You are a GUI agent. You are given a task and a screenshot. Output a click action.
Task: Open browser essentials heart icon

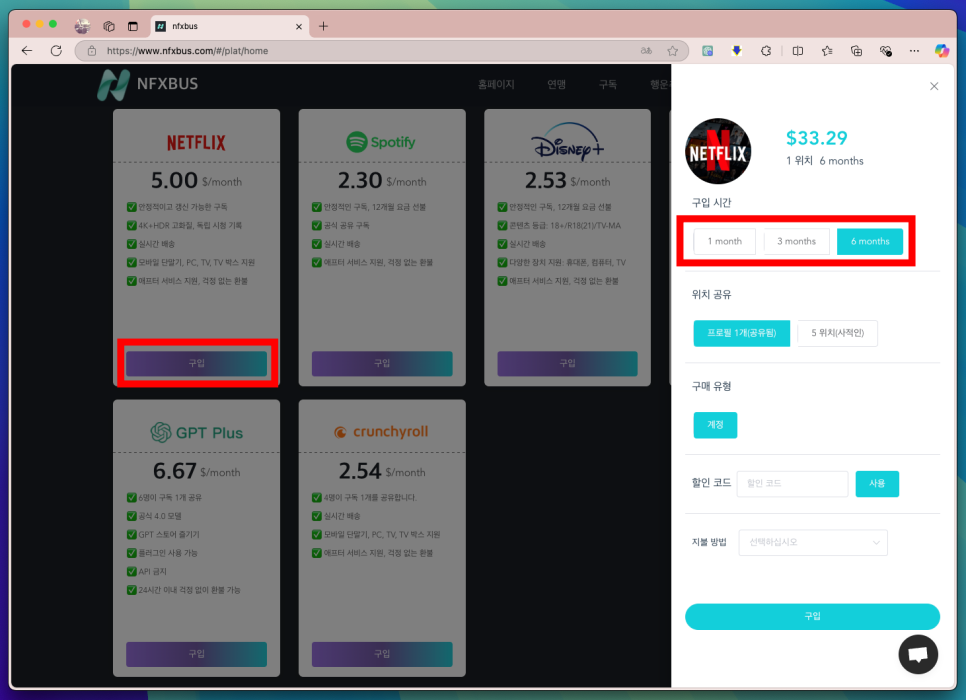tap(886, 51)
